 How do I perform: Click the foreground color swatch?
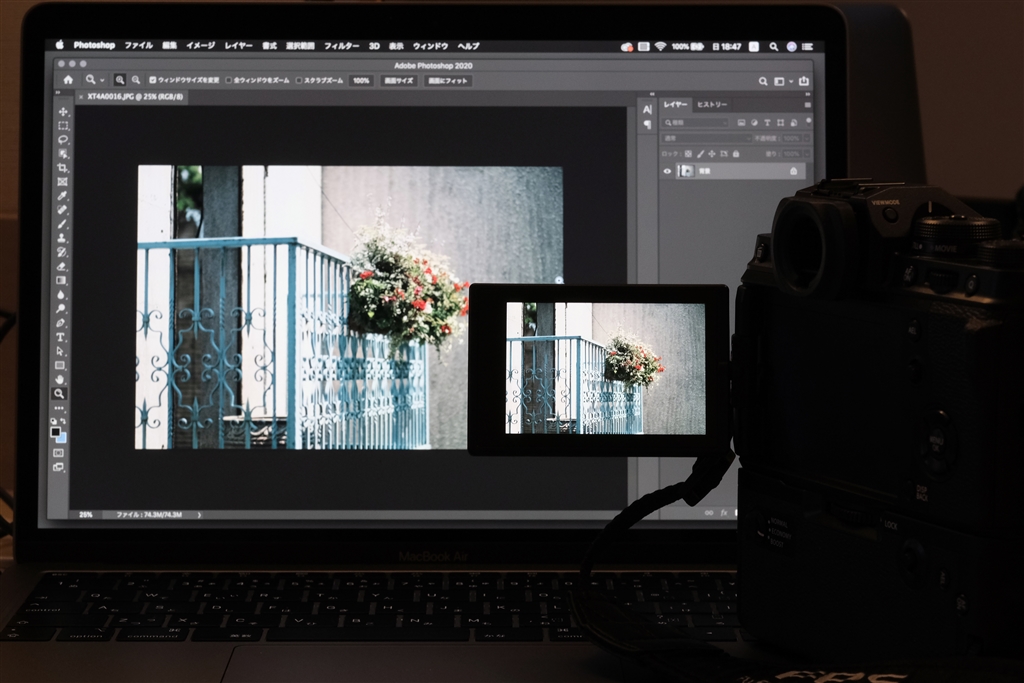[x=58, y=432]
